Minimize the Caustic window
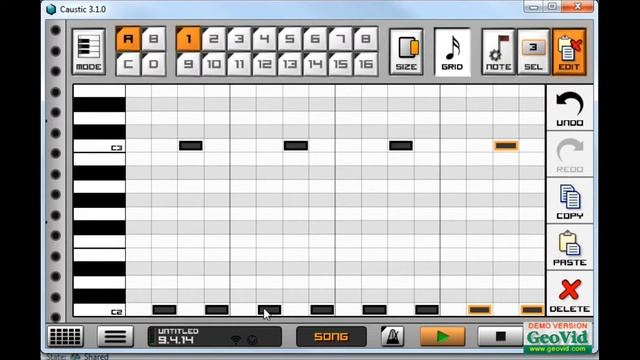640x360 pixels. 533,7
